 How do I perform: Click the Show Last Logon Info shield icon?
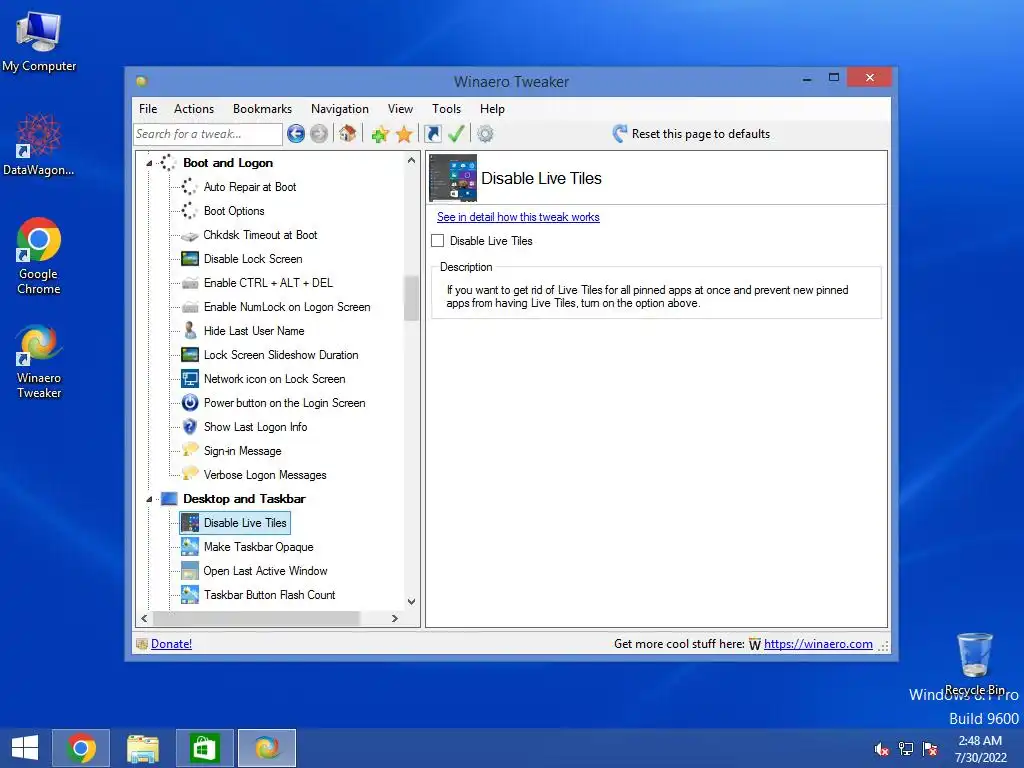coord(189,427)
